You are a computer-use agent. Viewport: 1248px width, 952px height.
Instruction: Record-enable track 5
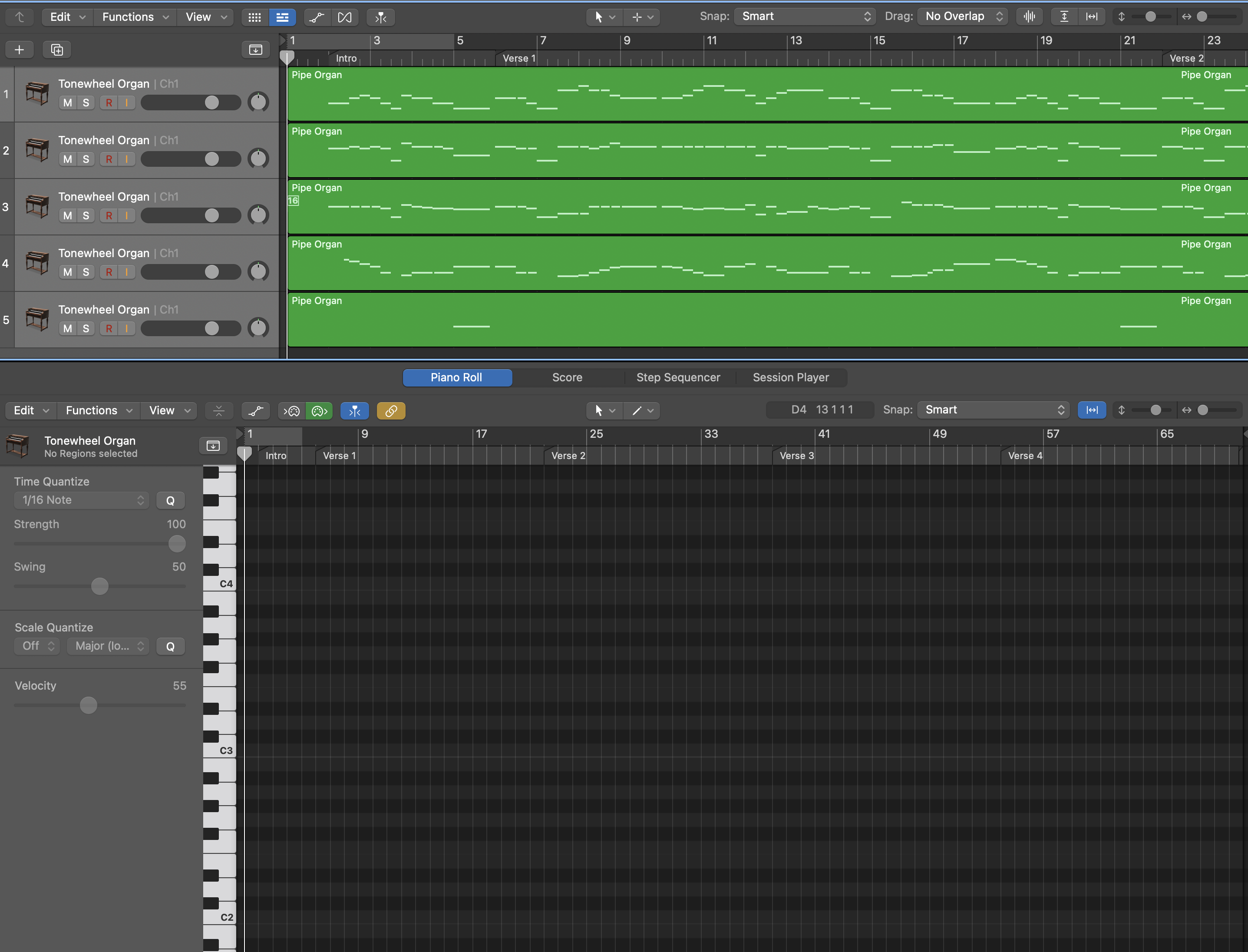tap(109, 329)
